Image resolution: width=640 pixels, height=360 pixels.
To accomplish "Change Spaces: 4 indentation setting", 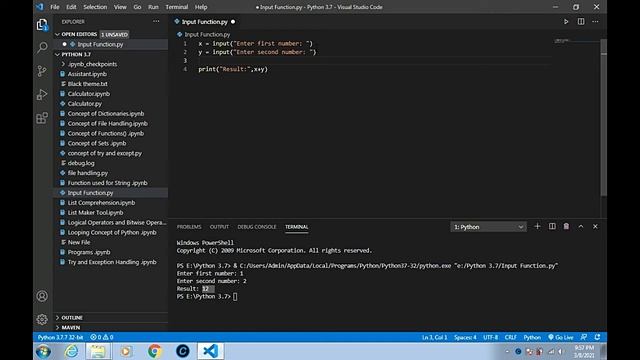I will (465, 337).
